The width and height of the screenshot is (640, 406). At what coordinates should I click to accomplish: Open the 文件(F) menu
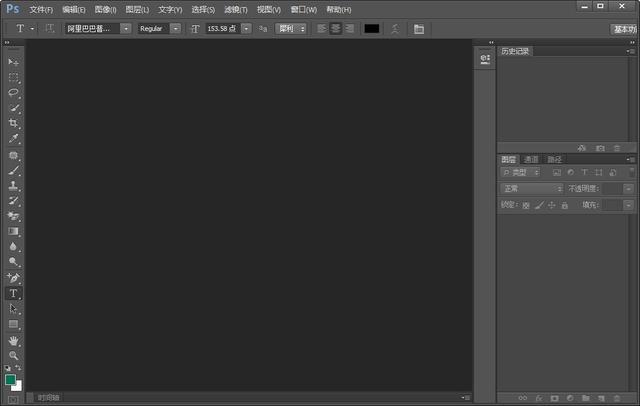[x=41, y=9]
